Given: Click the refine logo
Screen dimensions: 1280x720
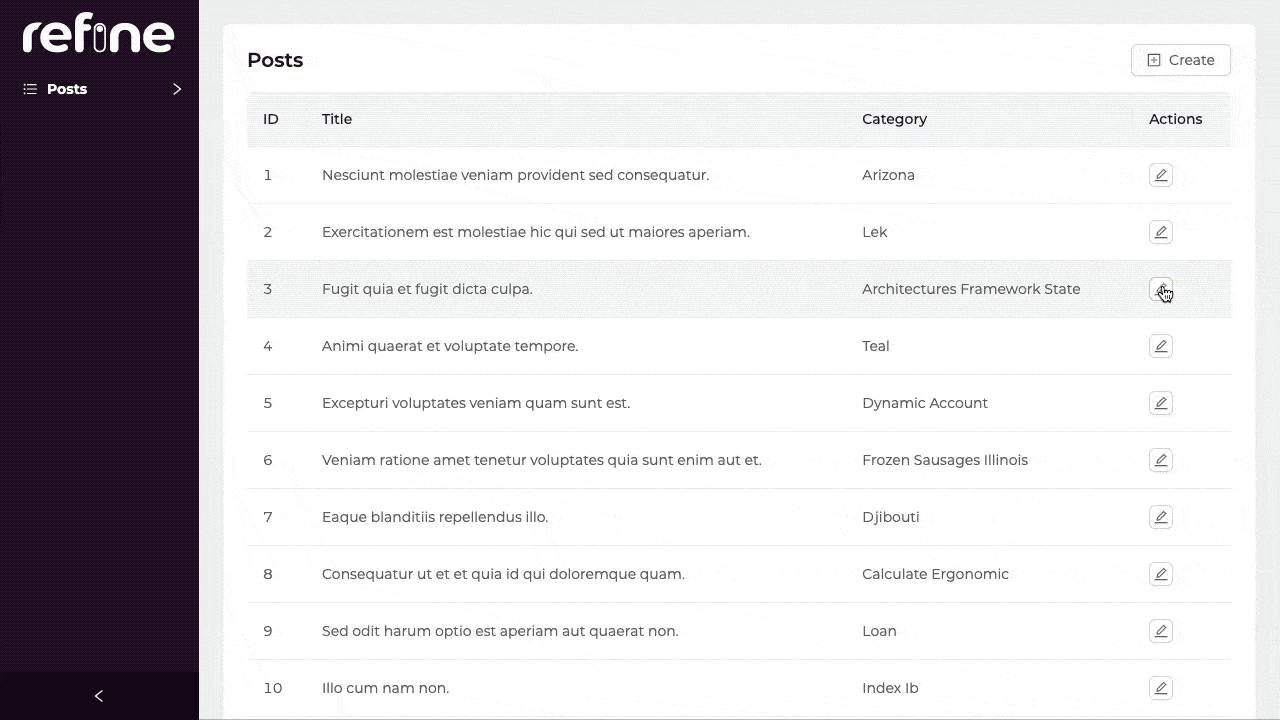Looking at the screenshot, I should tap(99, 36).
